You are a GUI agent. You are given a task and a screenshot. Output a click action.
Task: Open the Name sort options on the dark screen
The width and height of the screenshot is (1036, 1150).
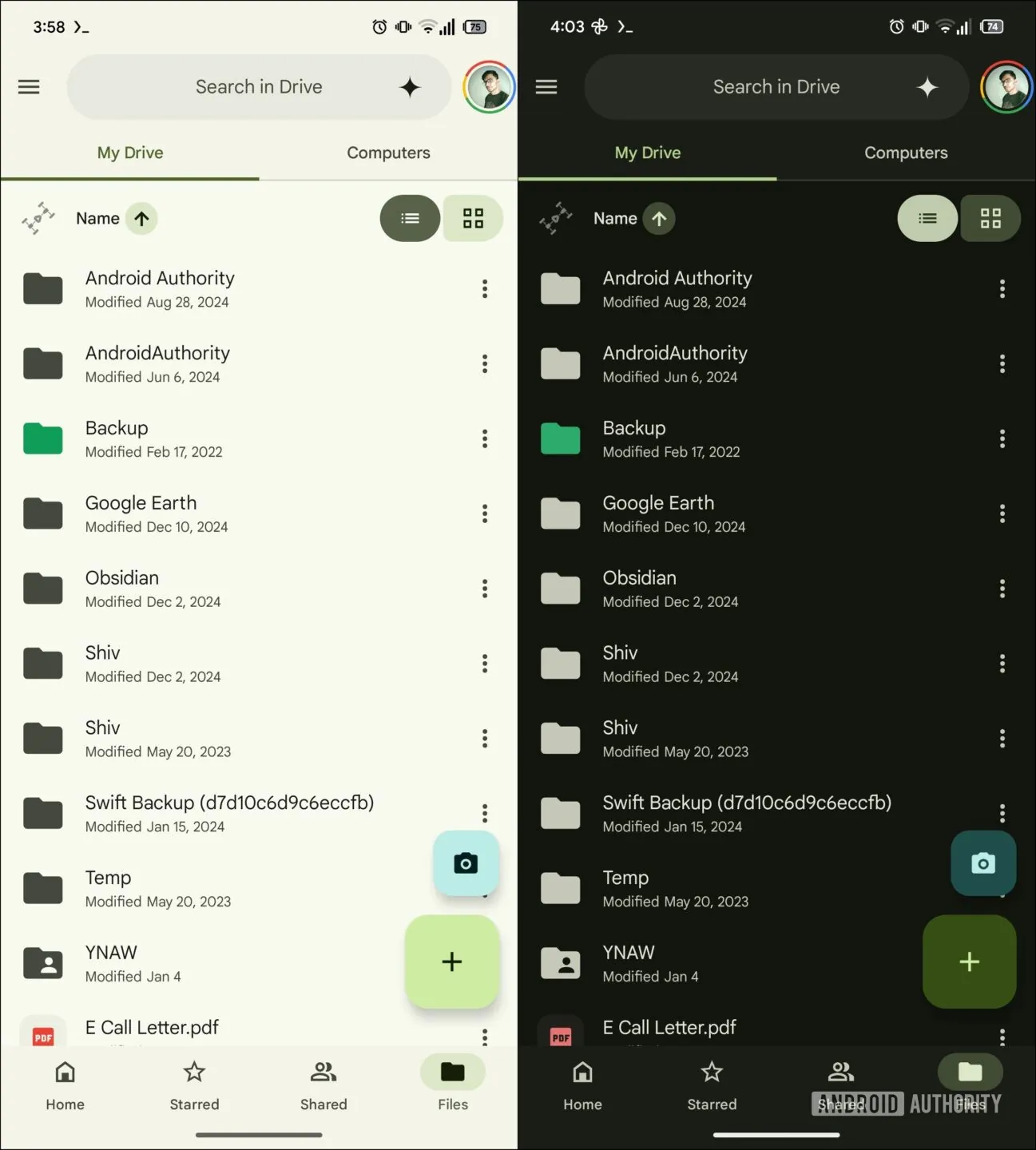615,218
